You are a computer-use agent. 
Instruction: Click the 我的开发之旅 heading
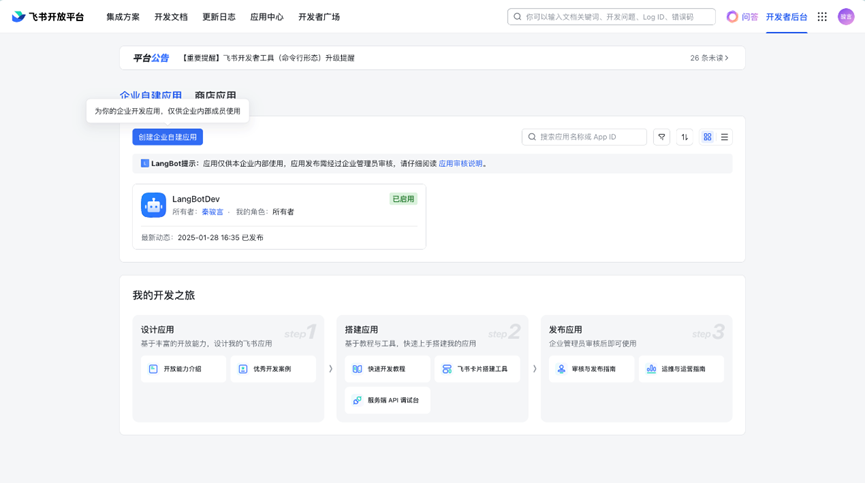coord(164,296)
